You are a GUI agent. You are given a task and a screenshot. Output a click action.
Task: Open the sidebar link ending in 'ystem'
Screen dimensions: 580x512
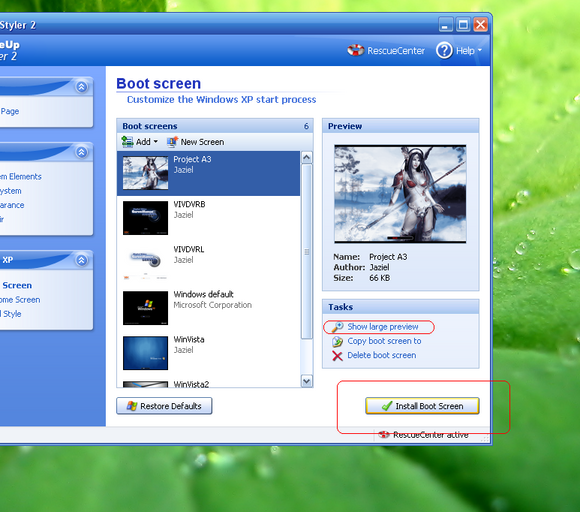pos(11,191)
